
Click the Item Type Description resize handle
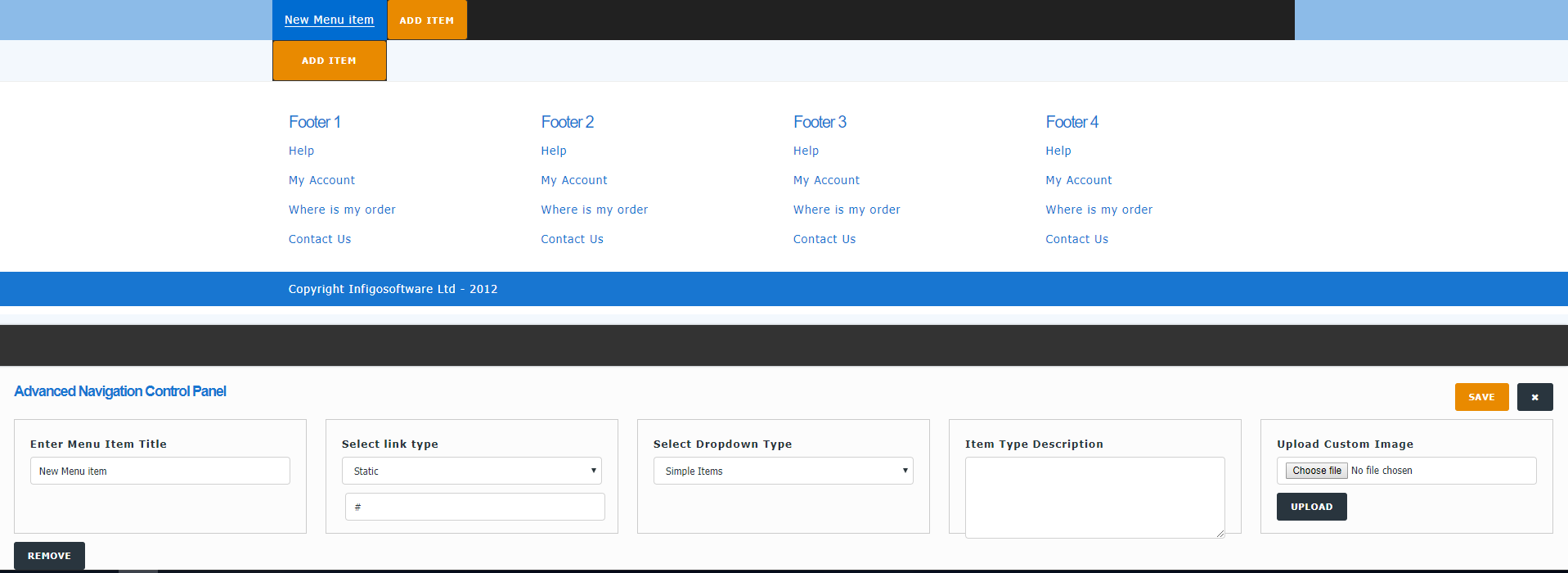coord(1220,533)
